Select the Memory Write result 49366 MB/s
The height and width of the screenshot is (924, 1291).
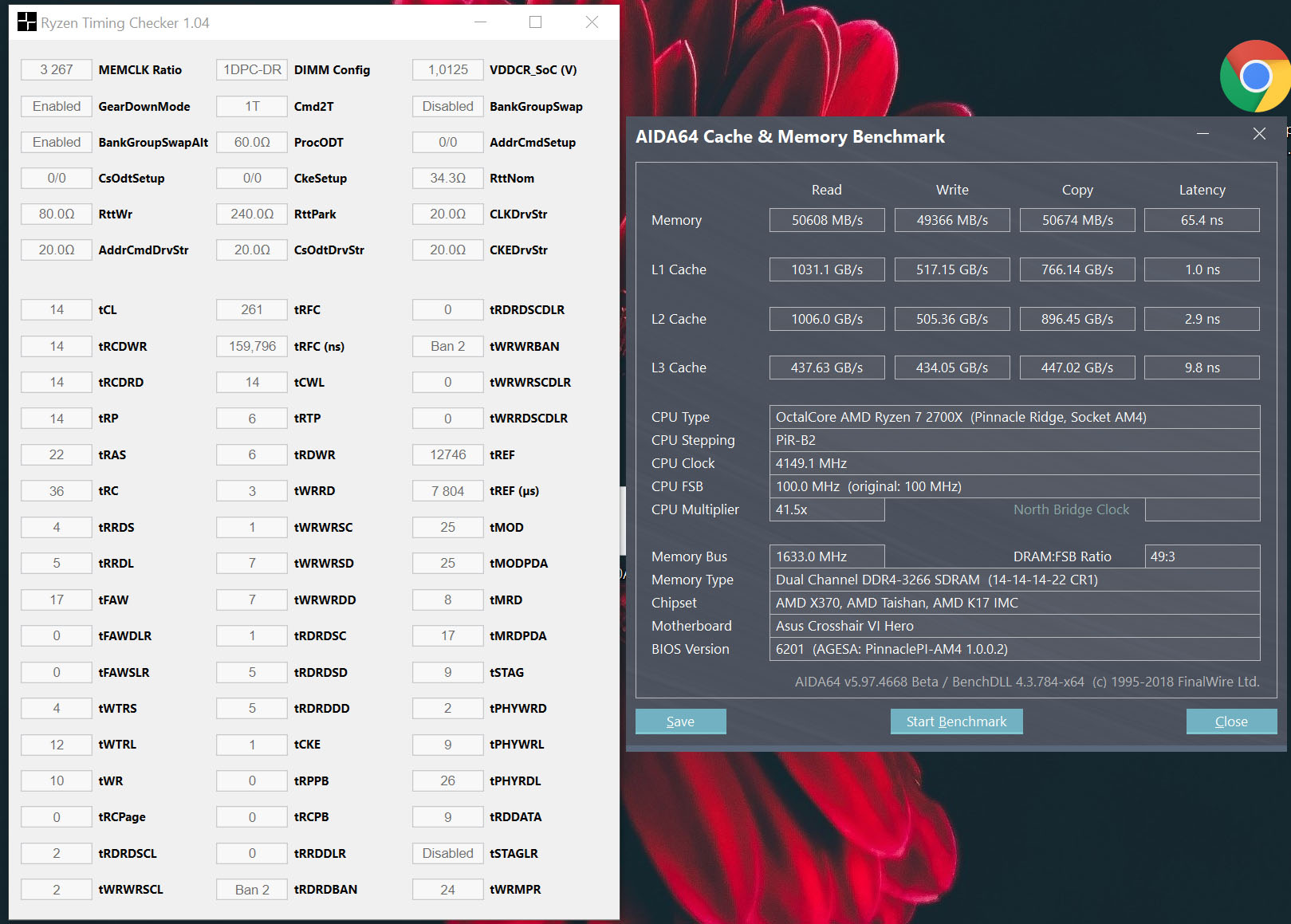point(952,220)
